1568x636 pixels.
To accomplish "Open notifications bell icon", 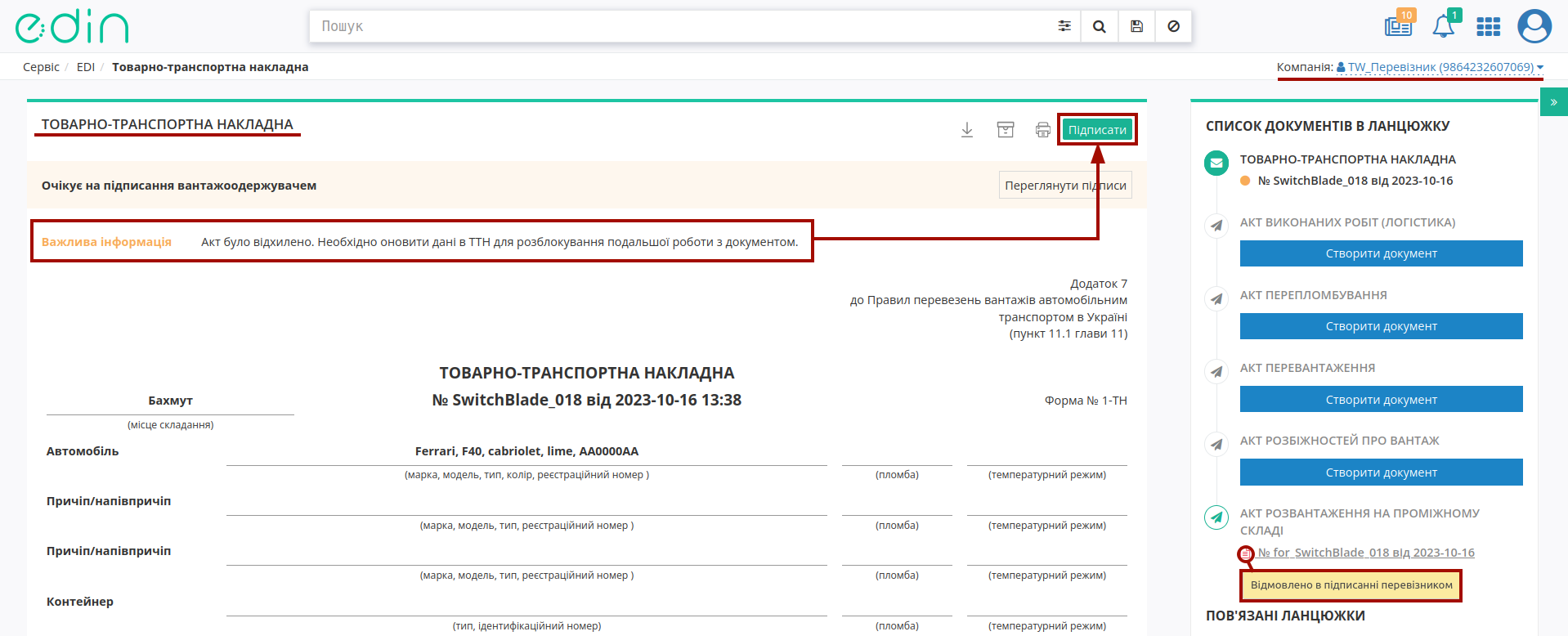I will [x=1444, y=26].
